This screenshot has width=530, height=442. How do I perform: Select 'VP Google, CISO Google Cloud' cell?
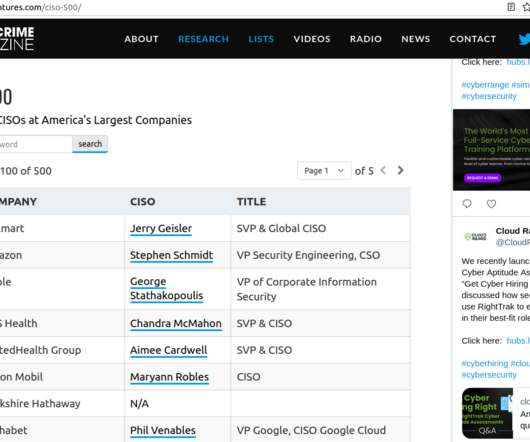(x=320, y=430)
